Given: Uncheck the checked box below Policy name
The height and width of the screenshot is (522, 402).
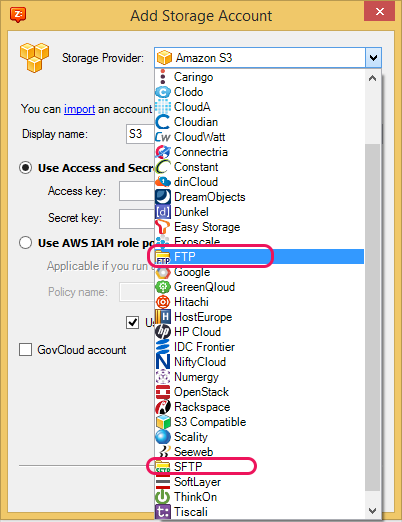Looking at the screenshot, I should 132,322.
